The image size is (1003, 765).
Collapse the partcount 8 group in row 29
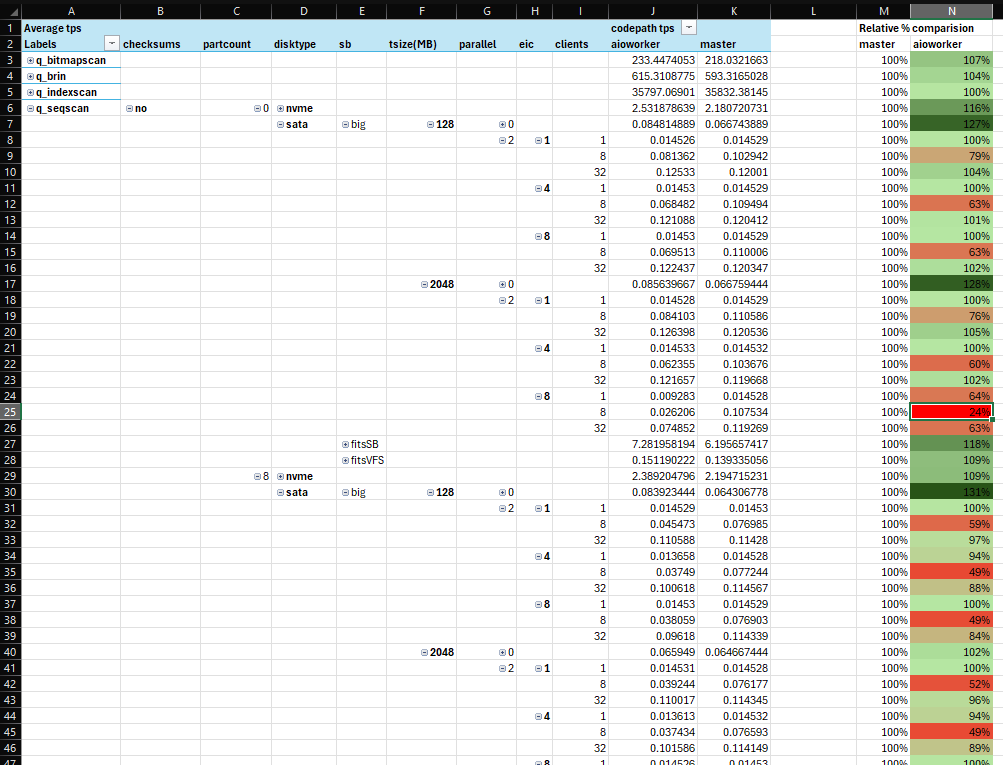click(256, 476)
